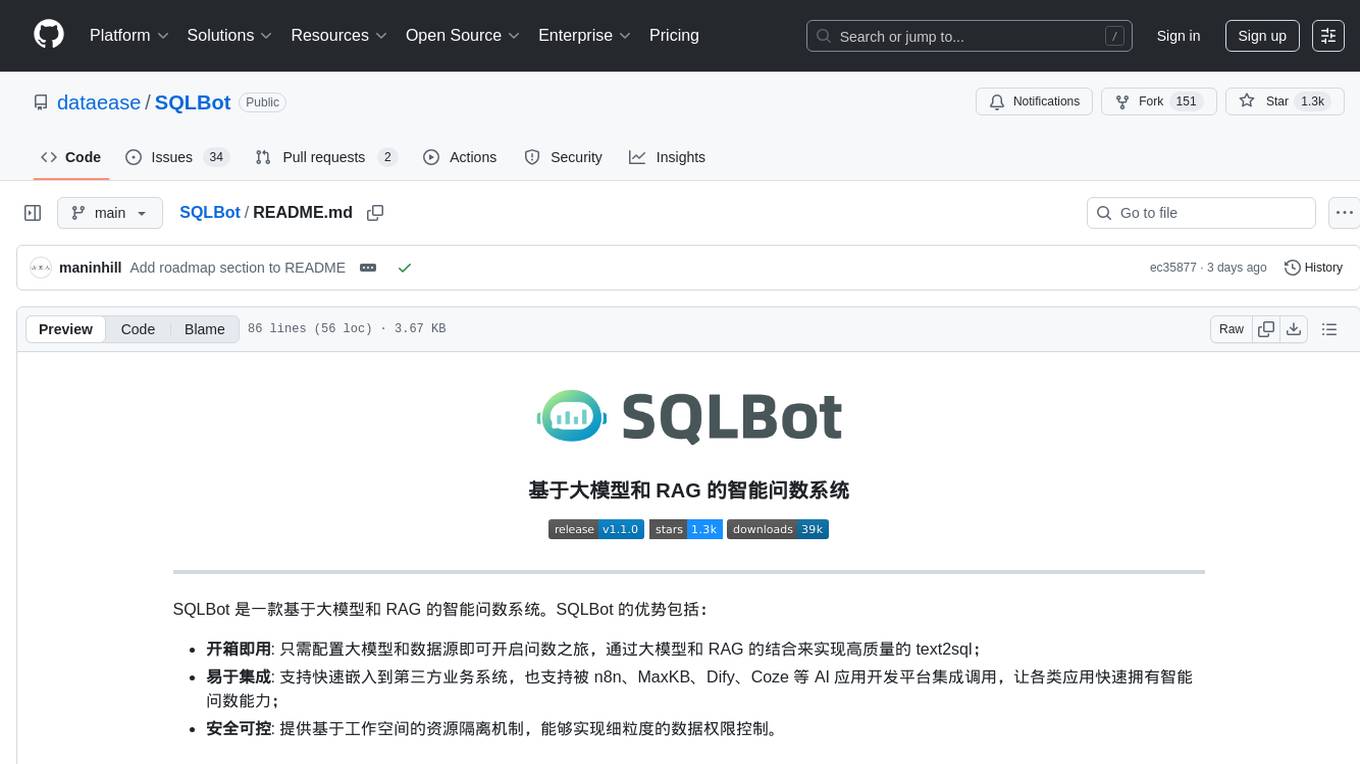The width and height of the screenshot is (1360, 764).
Task: Focus the Search or jump to field
Action: [969, 36]
